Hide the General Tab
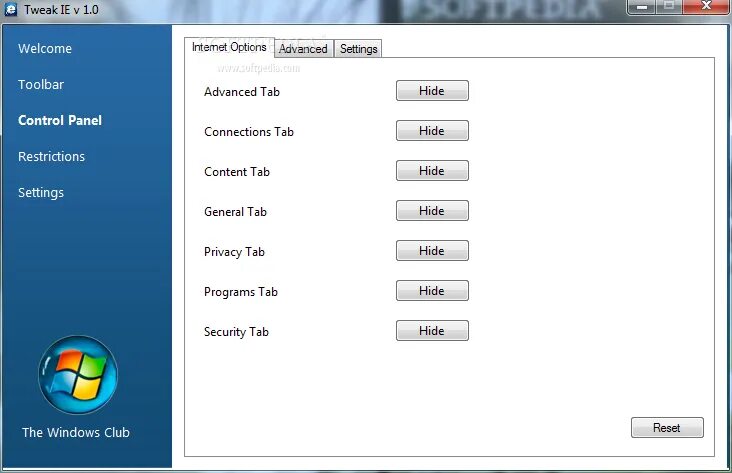The width and height of the screenshot is (732, 473). pyautogui.click(x=432, y=211)
